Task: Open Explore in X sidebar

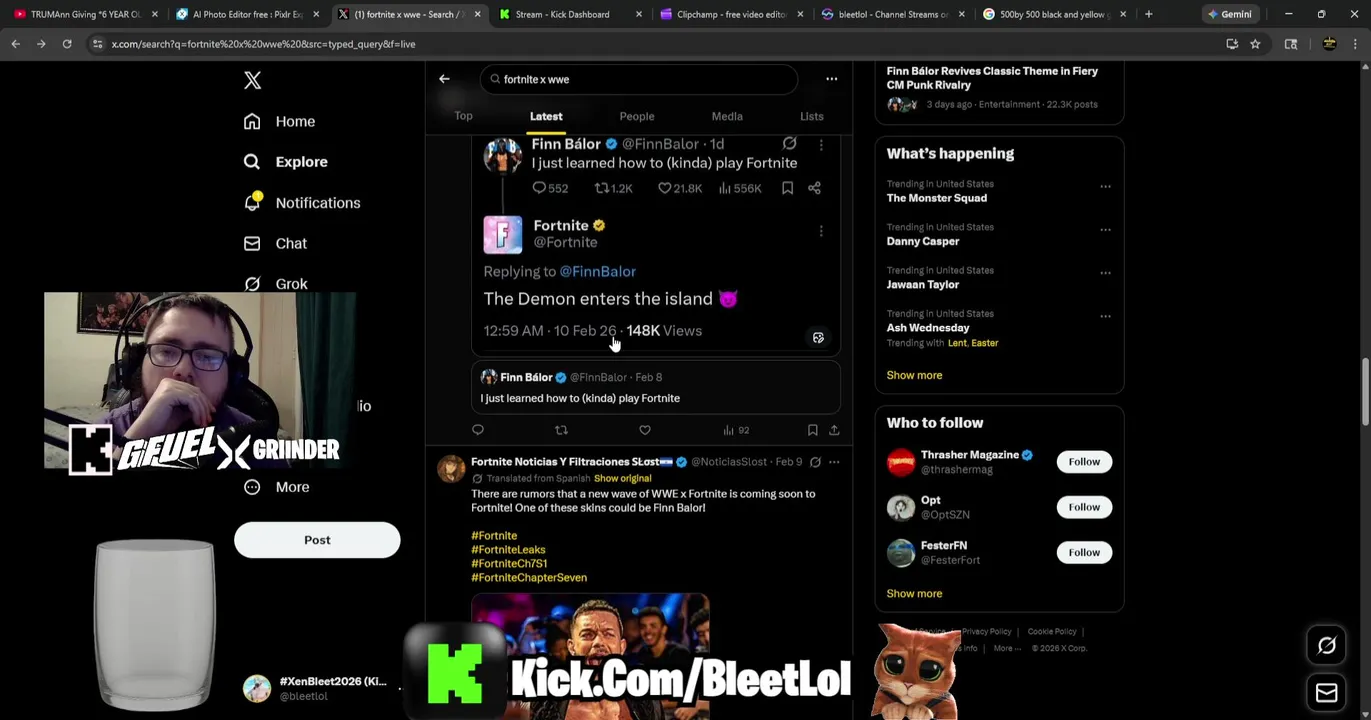Action: pyautogui.click(x=286, y=162)
